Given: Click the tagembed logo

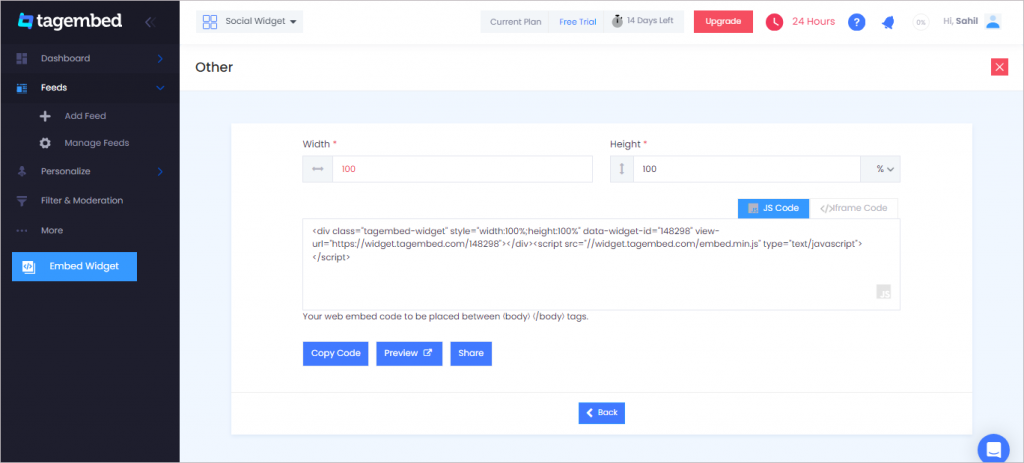Looking at the screenshot, I should 70,21.
